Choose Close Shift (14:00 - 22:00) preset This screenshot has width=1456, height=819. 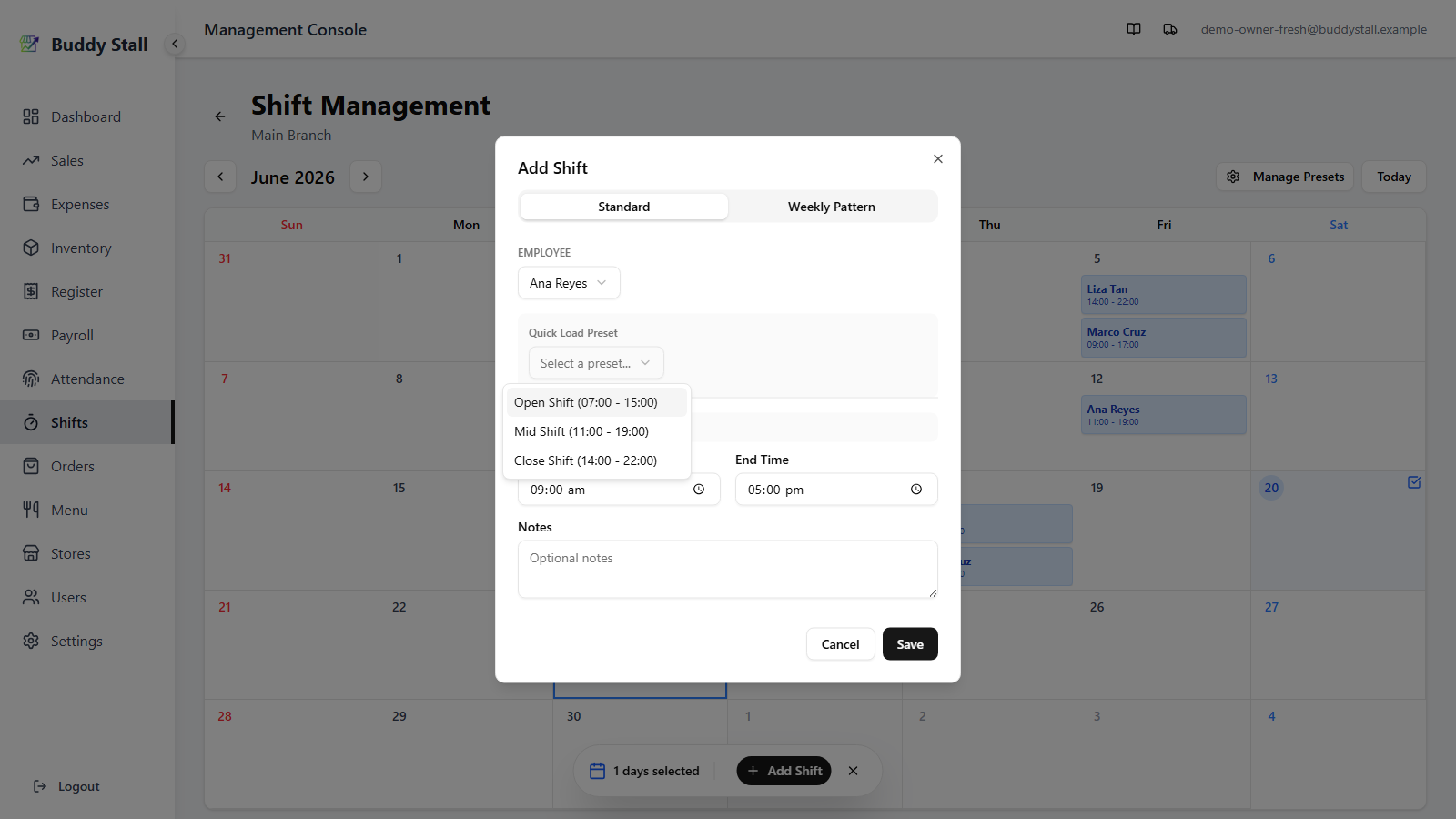597,460
